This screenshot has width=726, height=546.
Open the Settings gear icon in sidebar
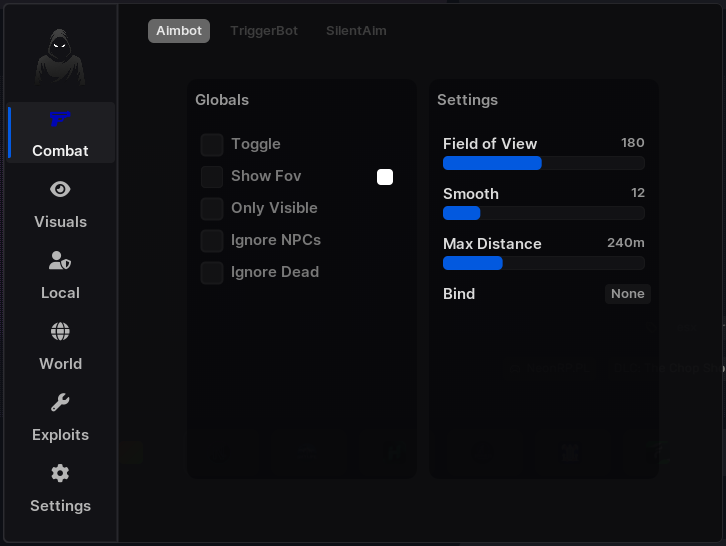(60, 473)
